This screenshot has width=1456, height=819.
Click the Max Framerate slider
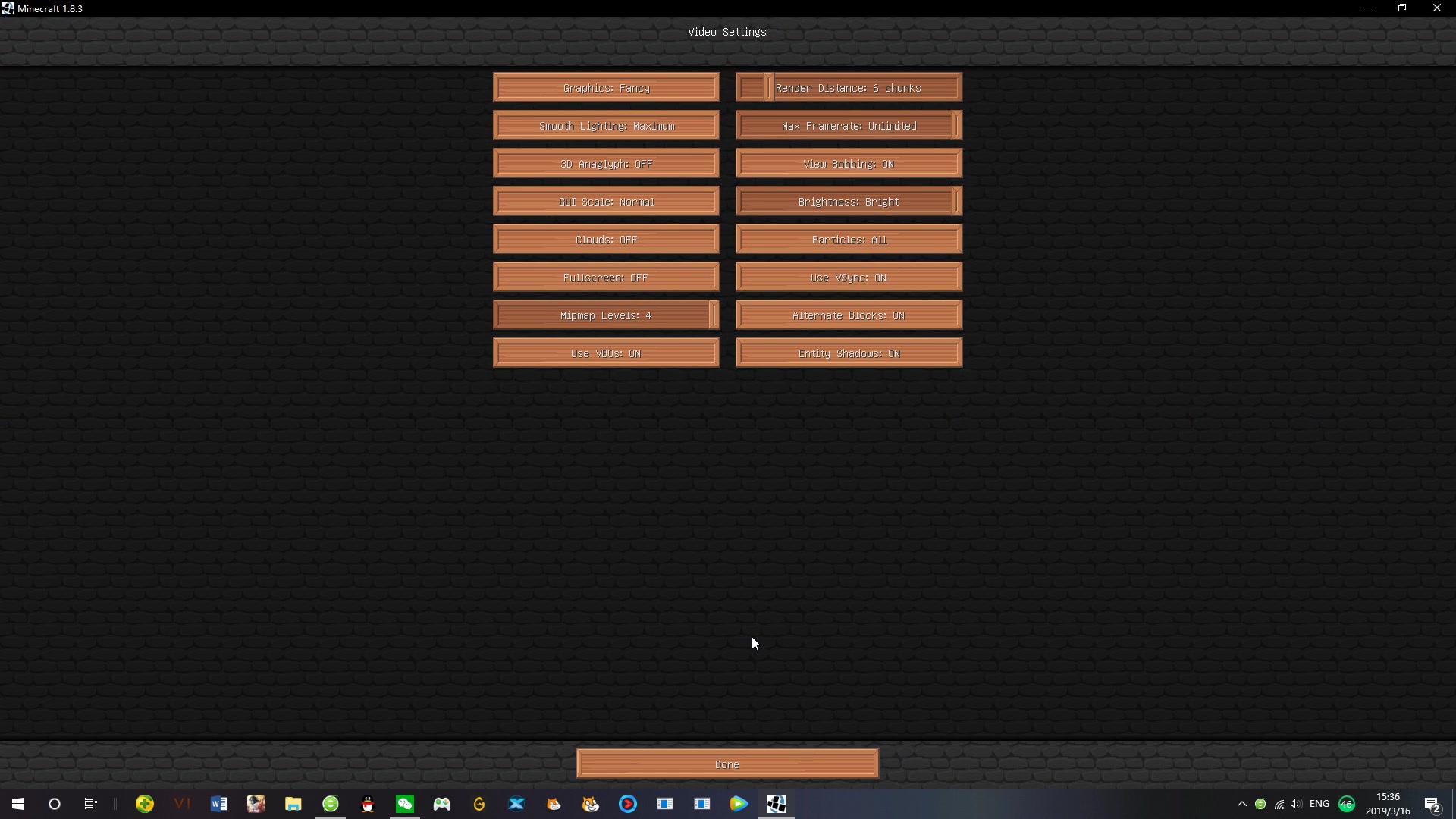click(x=849, y=125)
